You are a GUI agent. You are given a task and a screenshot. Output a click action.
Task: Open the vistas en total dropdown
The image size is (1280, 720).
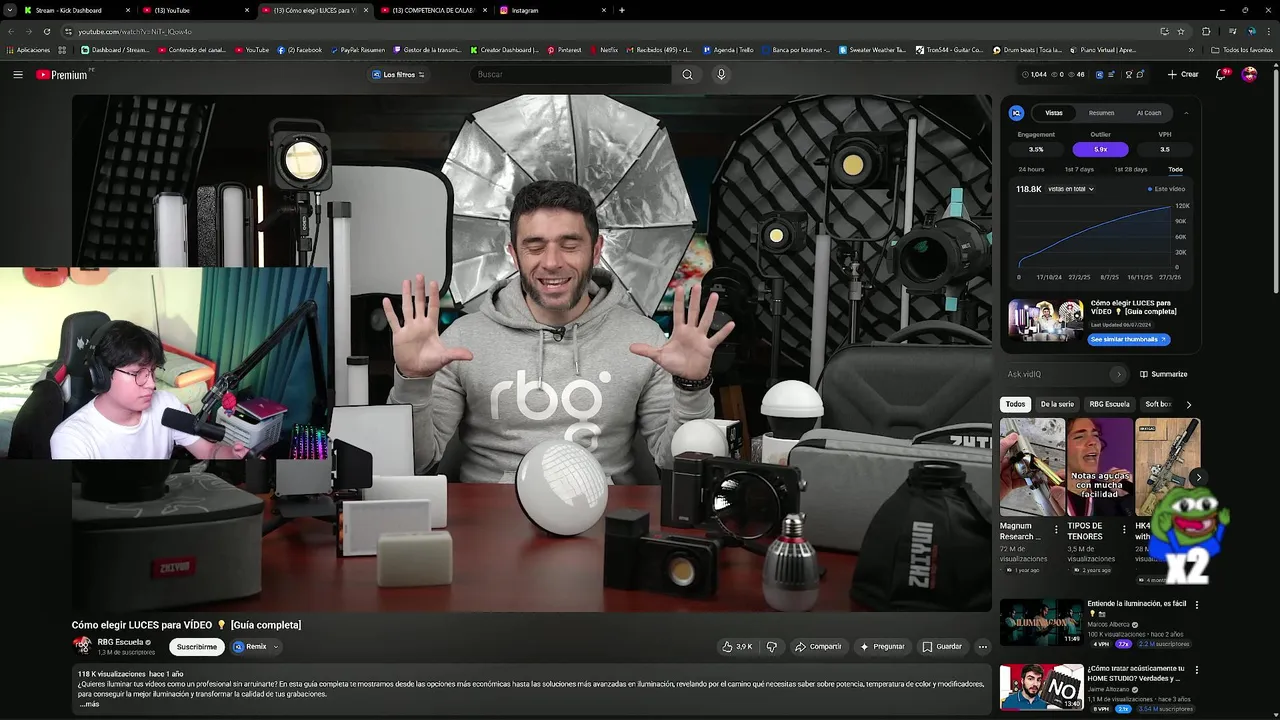(x=1071, y=189)
